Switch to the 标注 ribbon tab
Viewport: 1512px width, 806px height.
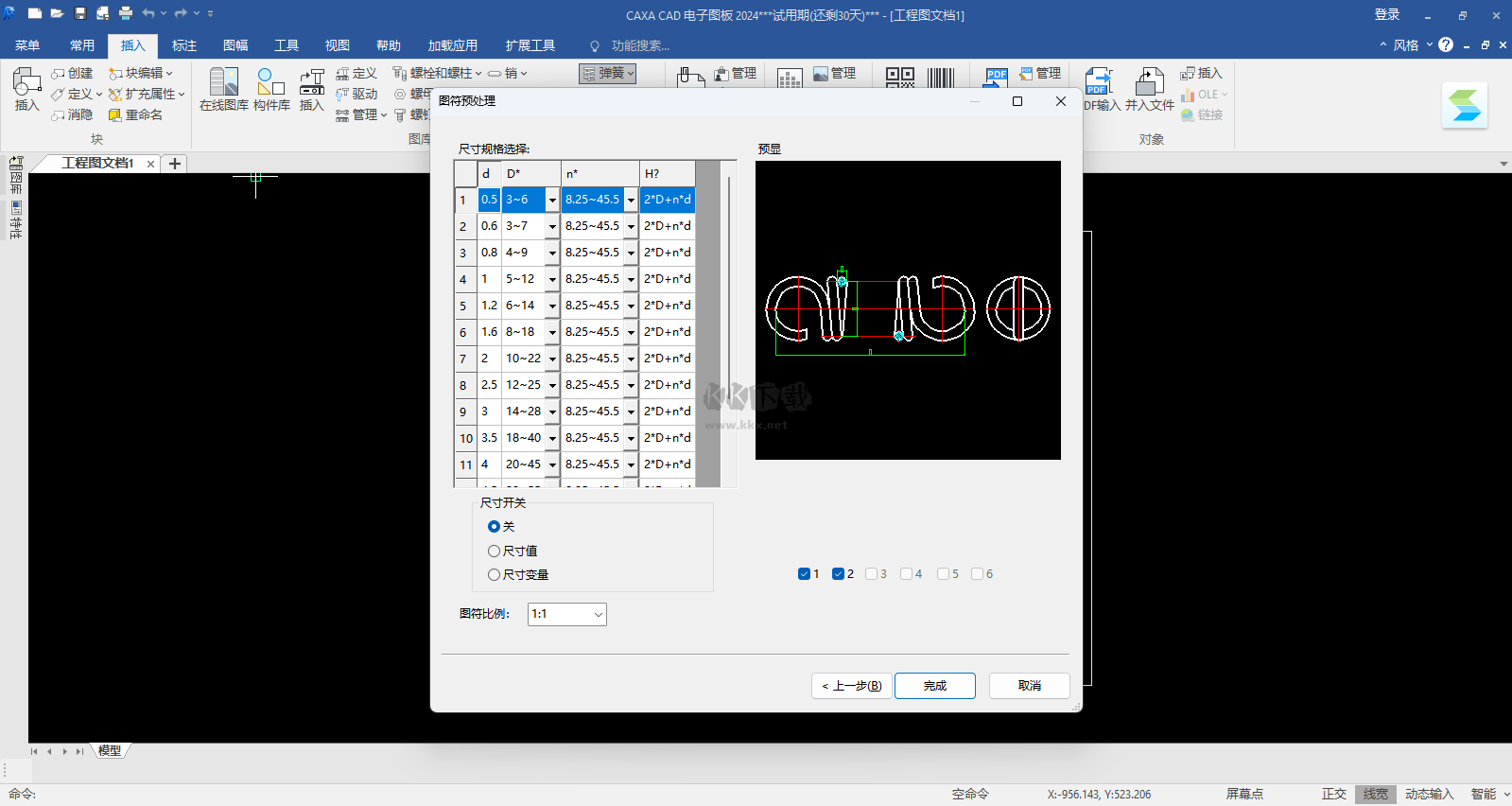[184, 45]
